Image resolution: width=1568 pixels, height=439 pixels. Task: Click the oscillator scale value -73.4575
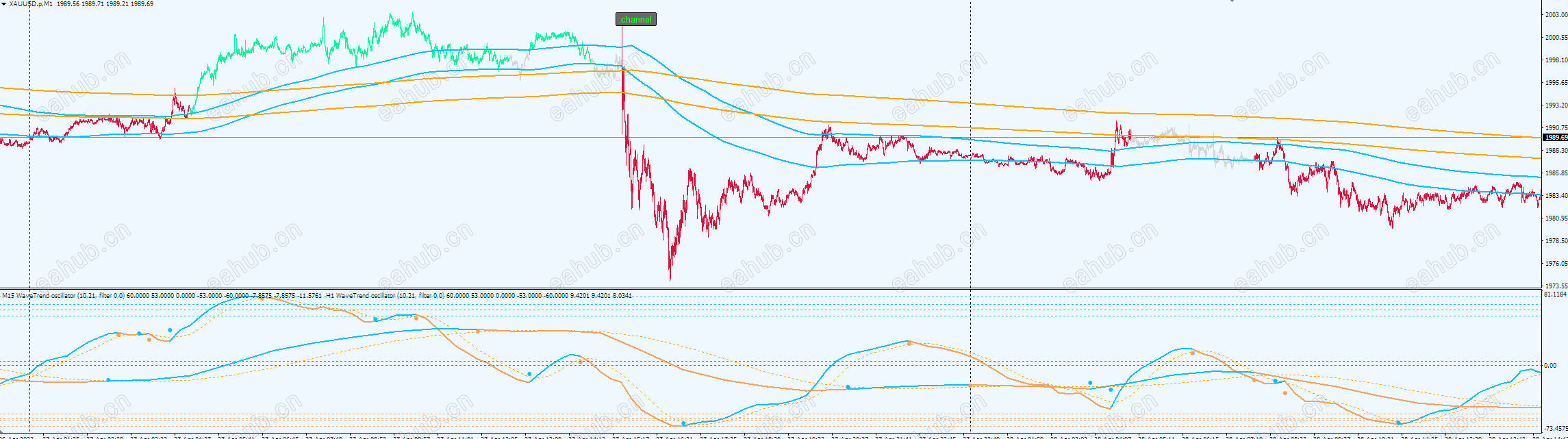click(x=1556, y=428)
